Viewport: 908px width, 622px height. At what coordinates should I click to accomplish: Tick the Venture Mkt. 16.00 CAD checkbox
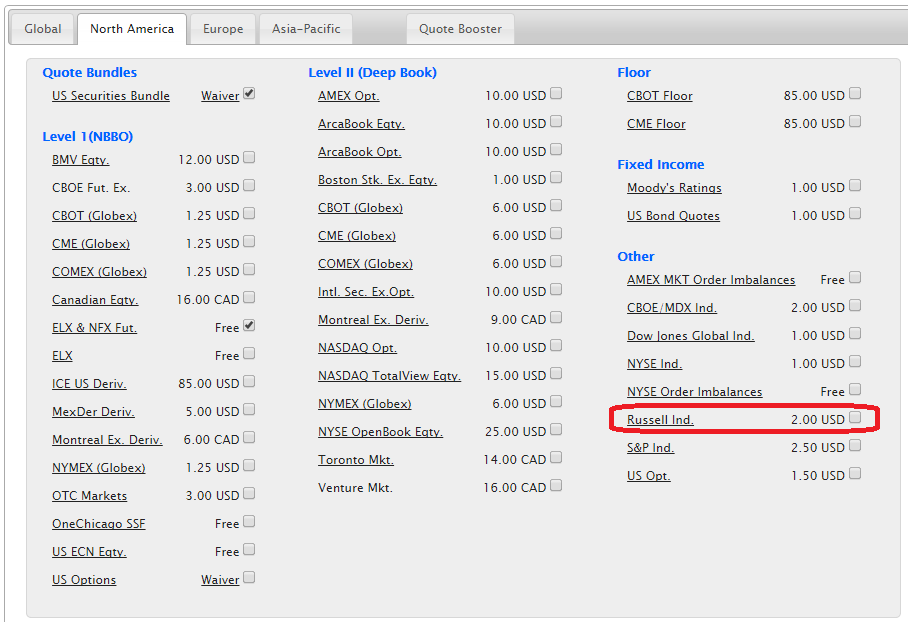coord(556,485)
